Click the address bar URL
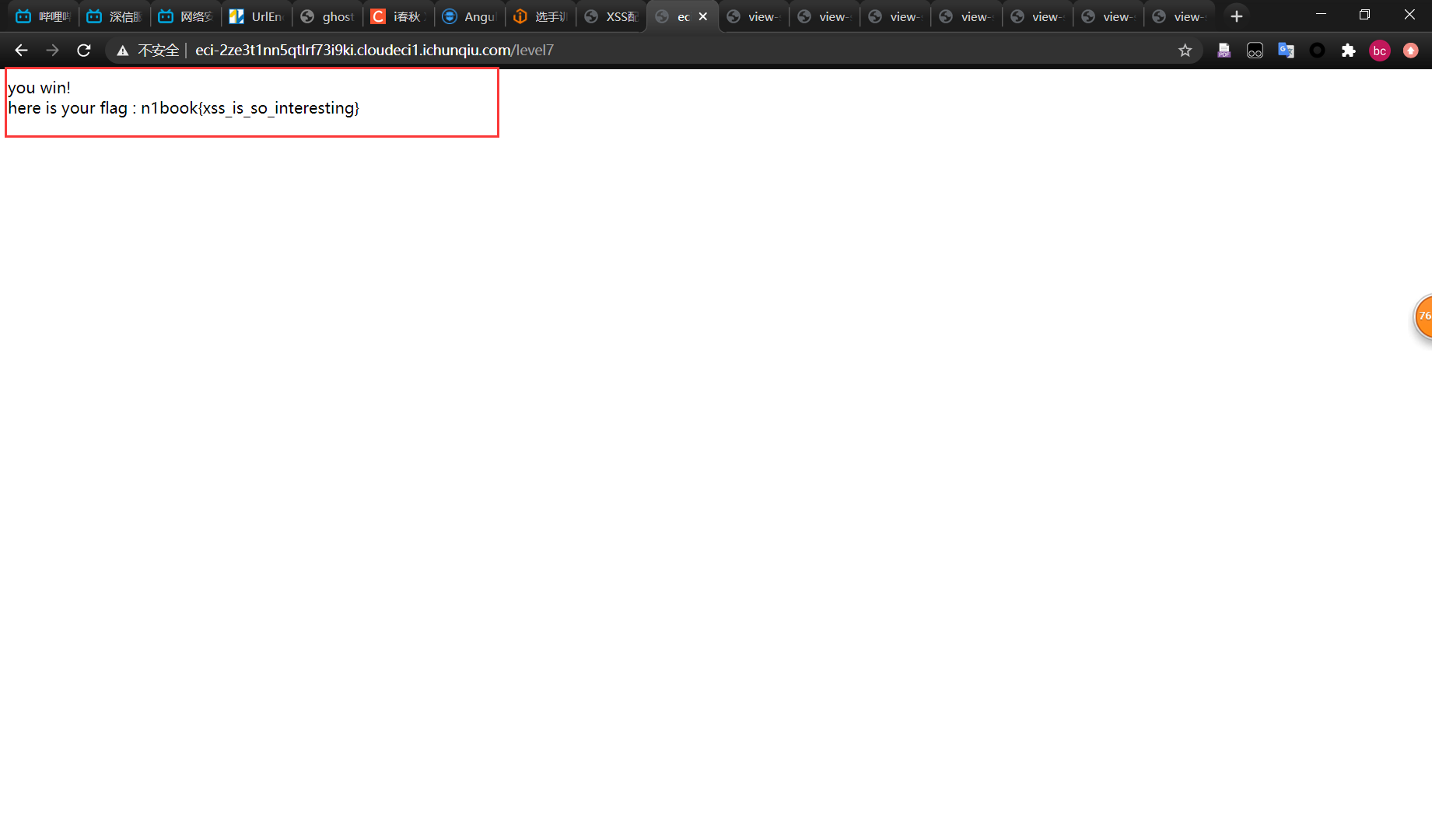Screen dimensions: 1432x840 (x=374, y=51)
